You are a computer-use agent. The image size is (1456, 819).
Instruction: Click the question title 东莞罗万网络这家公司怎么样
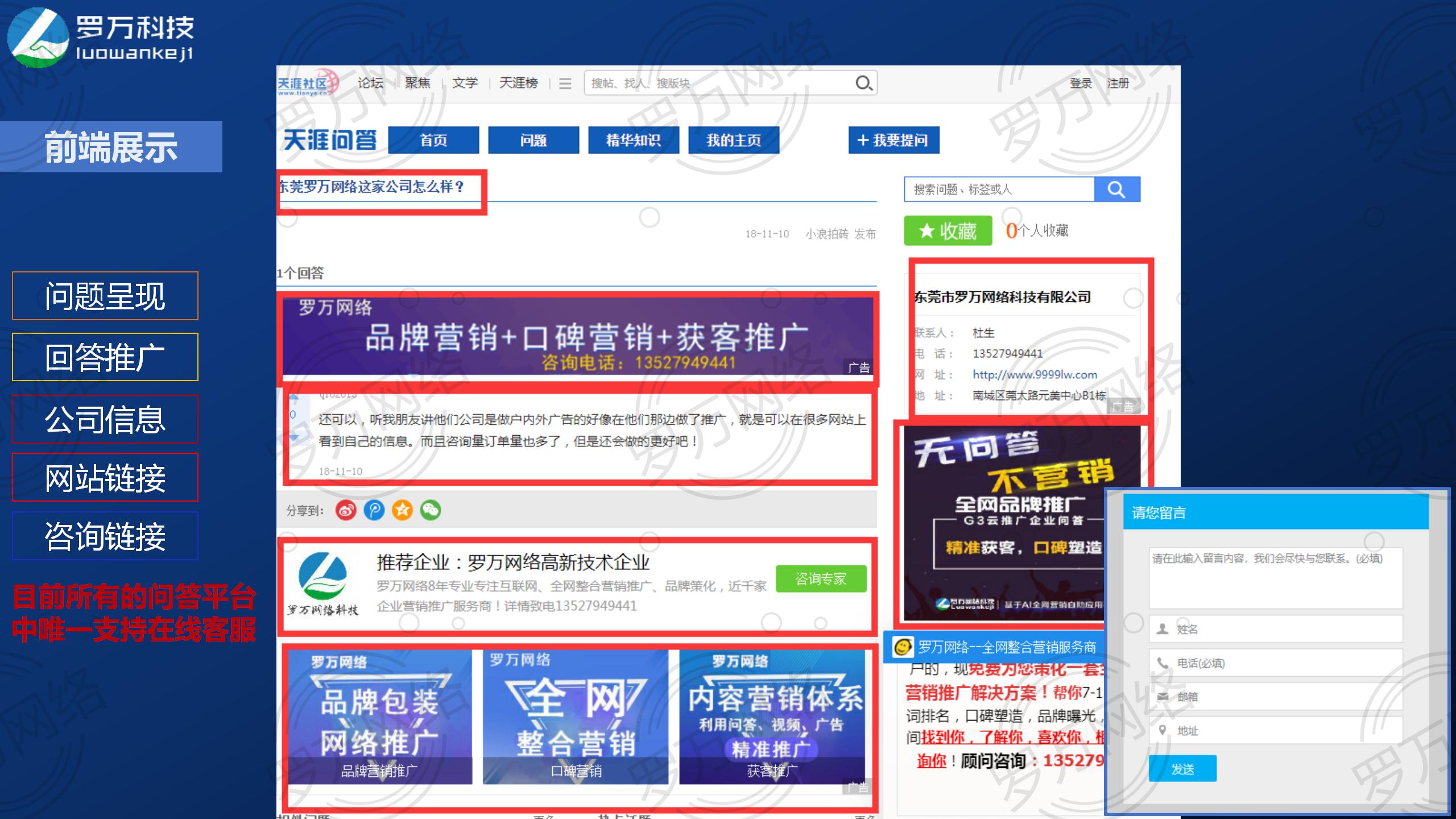click(x=371, y=187)
